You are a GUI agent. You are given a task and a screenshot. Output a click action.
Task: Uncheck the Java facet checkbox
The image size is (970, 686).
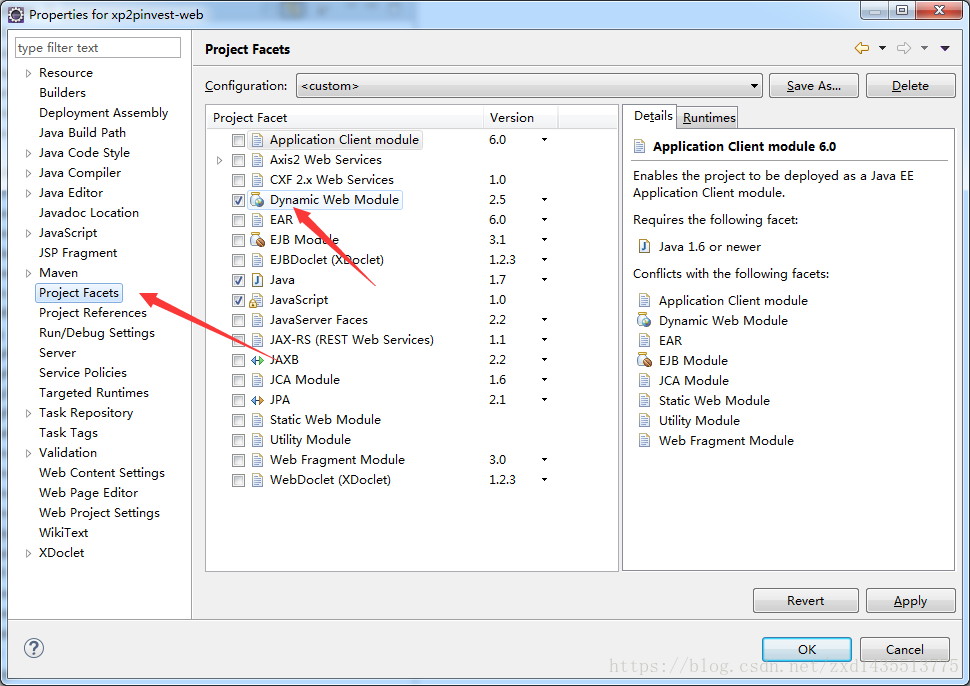click(x=238, y=280)
